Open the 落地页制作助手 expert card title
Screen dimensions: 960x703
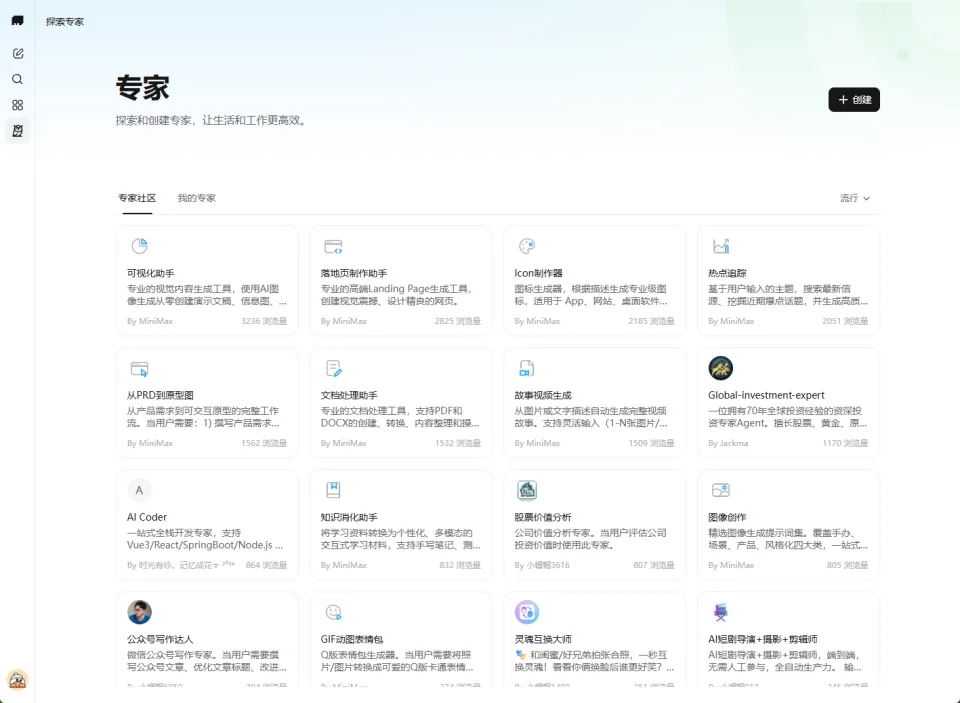(x=354, y=273)
